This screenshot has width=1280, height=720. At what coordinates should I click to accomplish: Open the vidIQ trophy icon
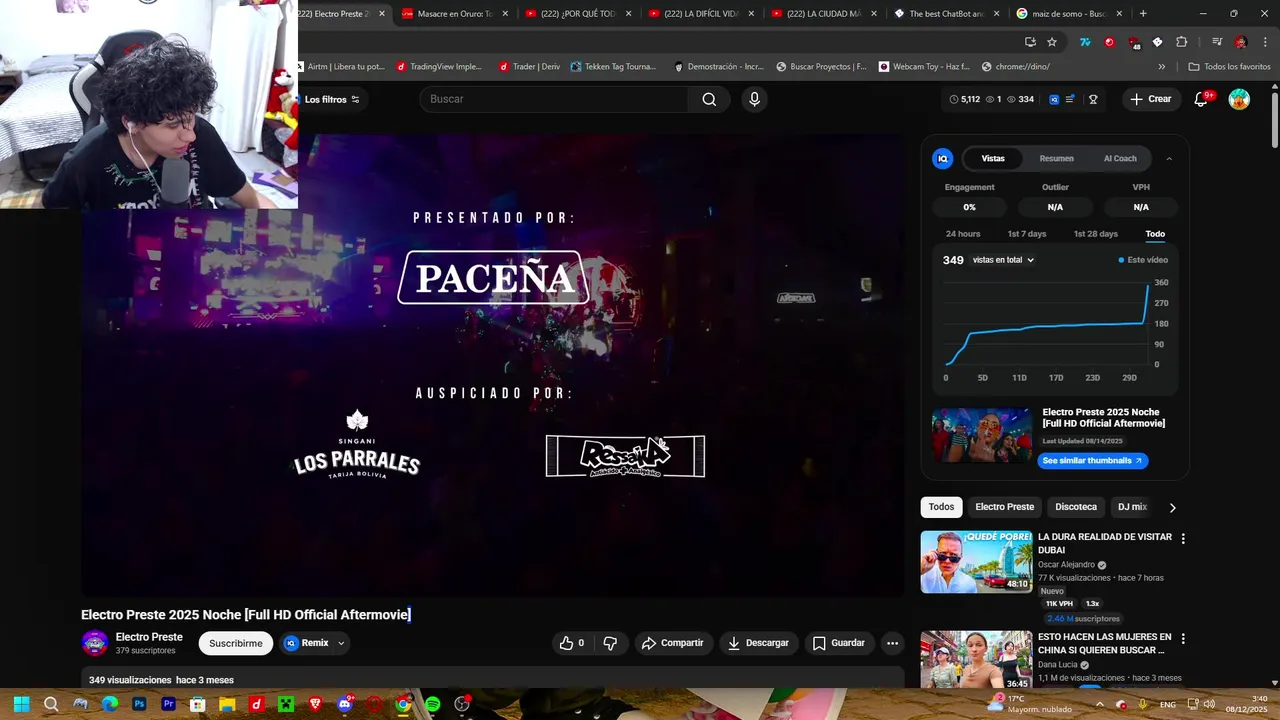1093,99
